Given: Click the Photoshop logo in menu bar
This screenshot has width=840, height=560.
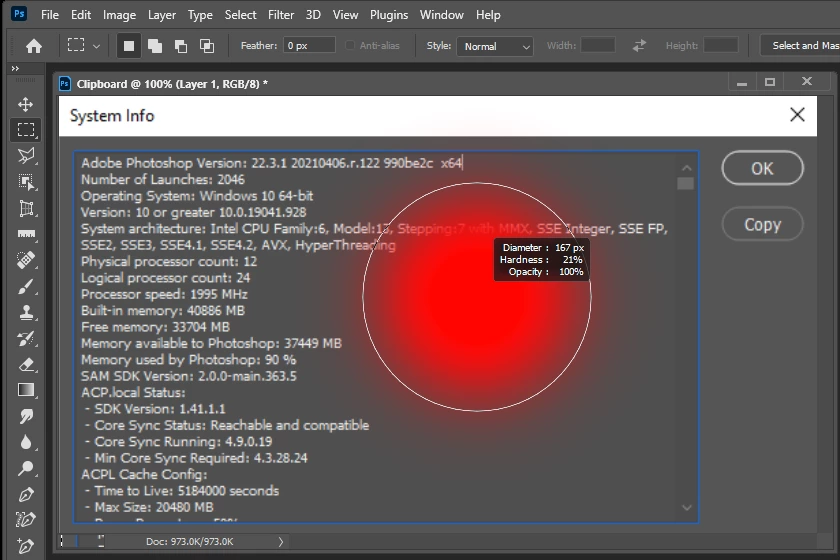Looking at the screenshot, I should point(19,14).
